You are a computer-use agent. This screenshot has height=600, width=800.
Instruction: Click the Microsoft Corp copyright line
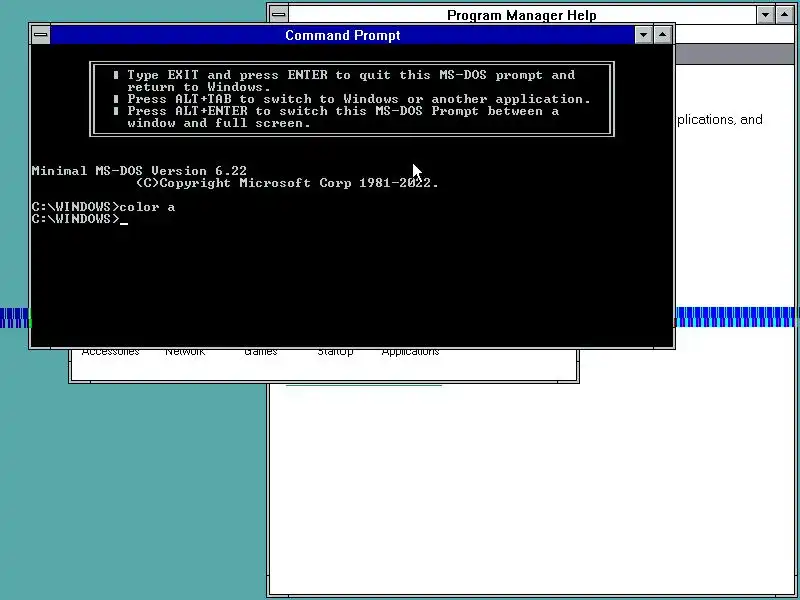pyautogui.click(x=287, y=183)
